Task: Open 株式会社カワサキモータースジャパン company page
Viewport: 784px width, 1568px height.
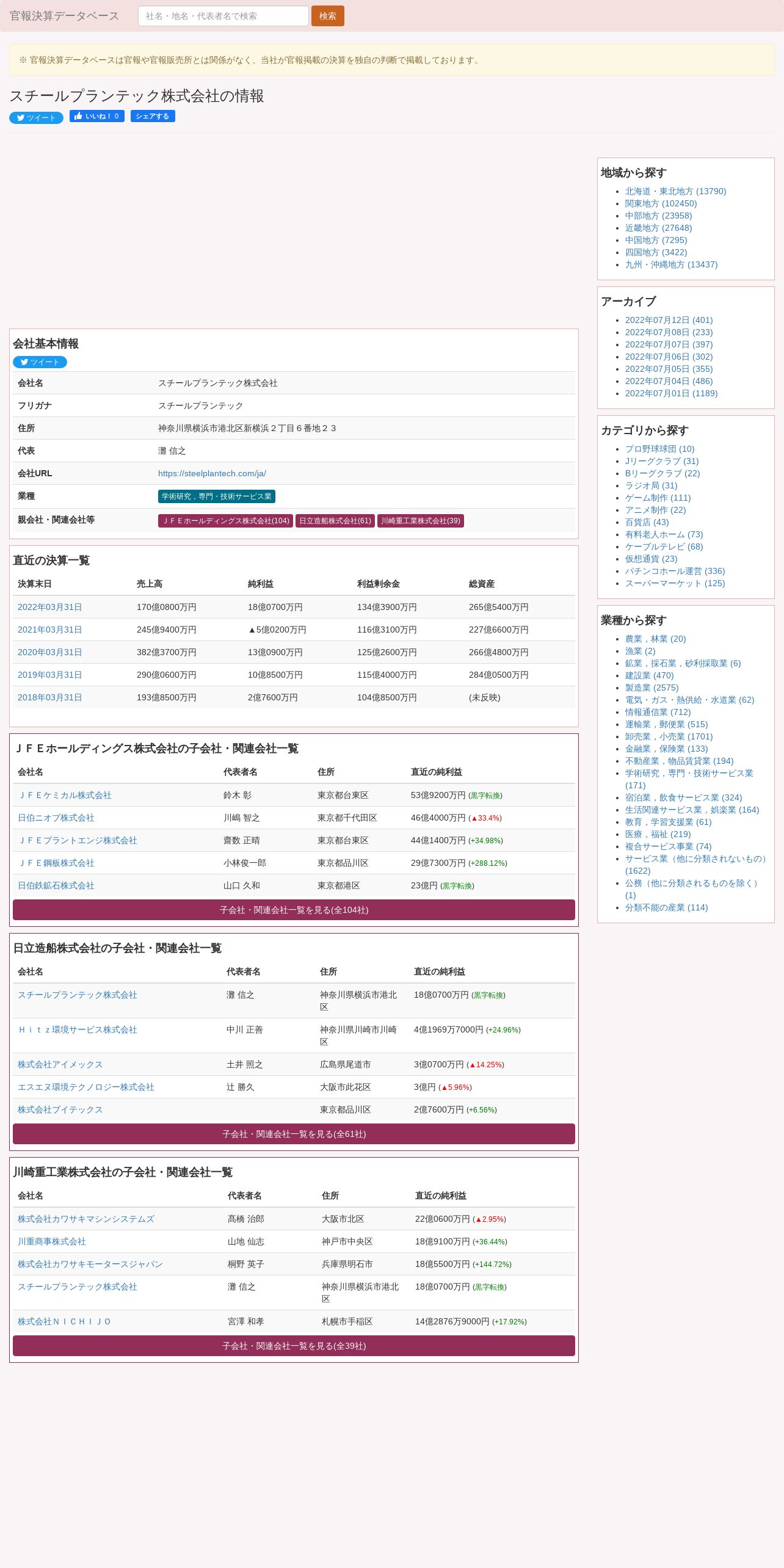Action: tap(90, 1264)
